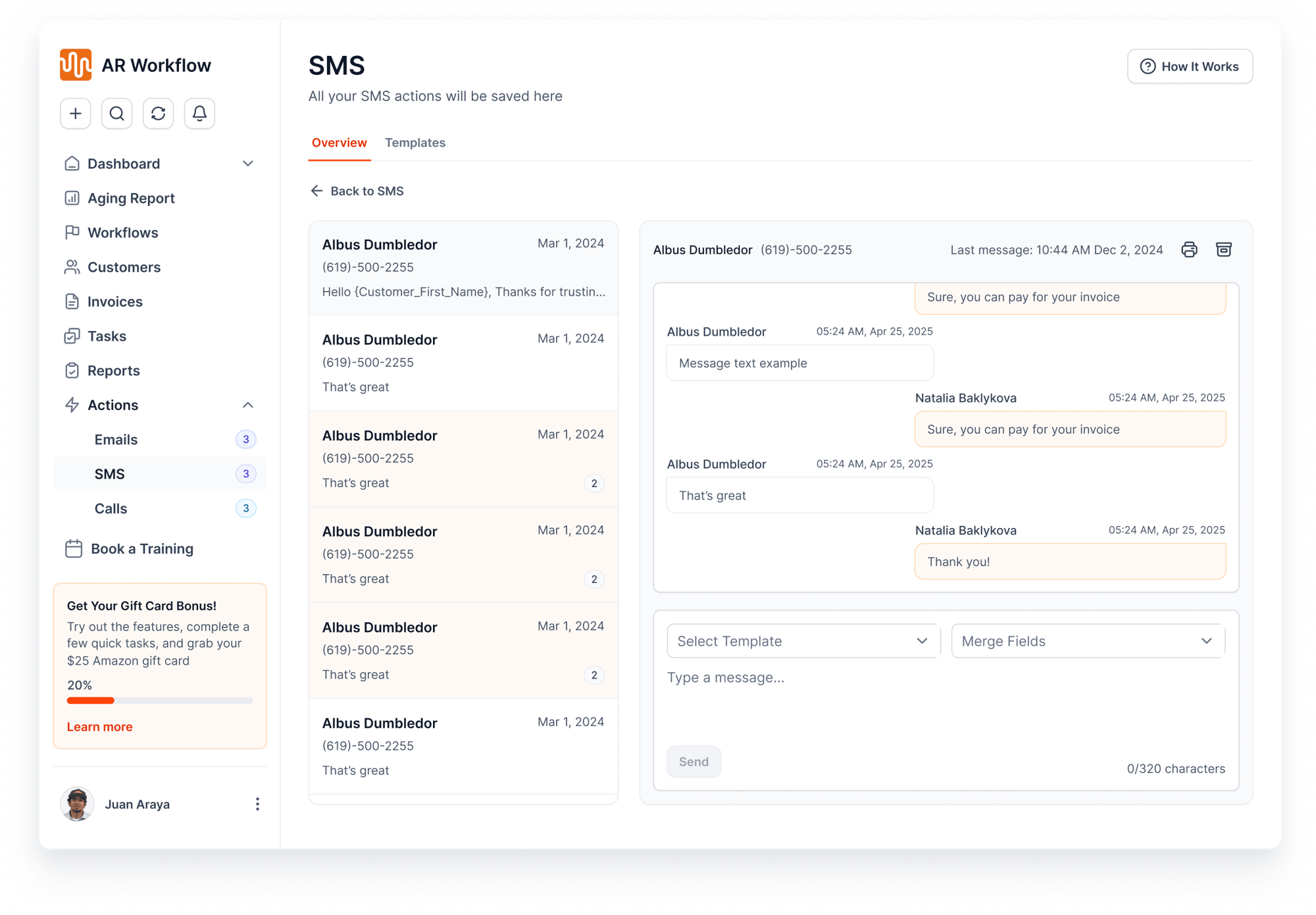
Task: Open Emails in the Actions menu
Action: tap(160, 440)
